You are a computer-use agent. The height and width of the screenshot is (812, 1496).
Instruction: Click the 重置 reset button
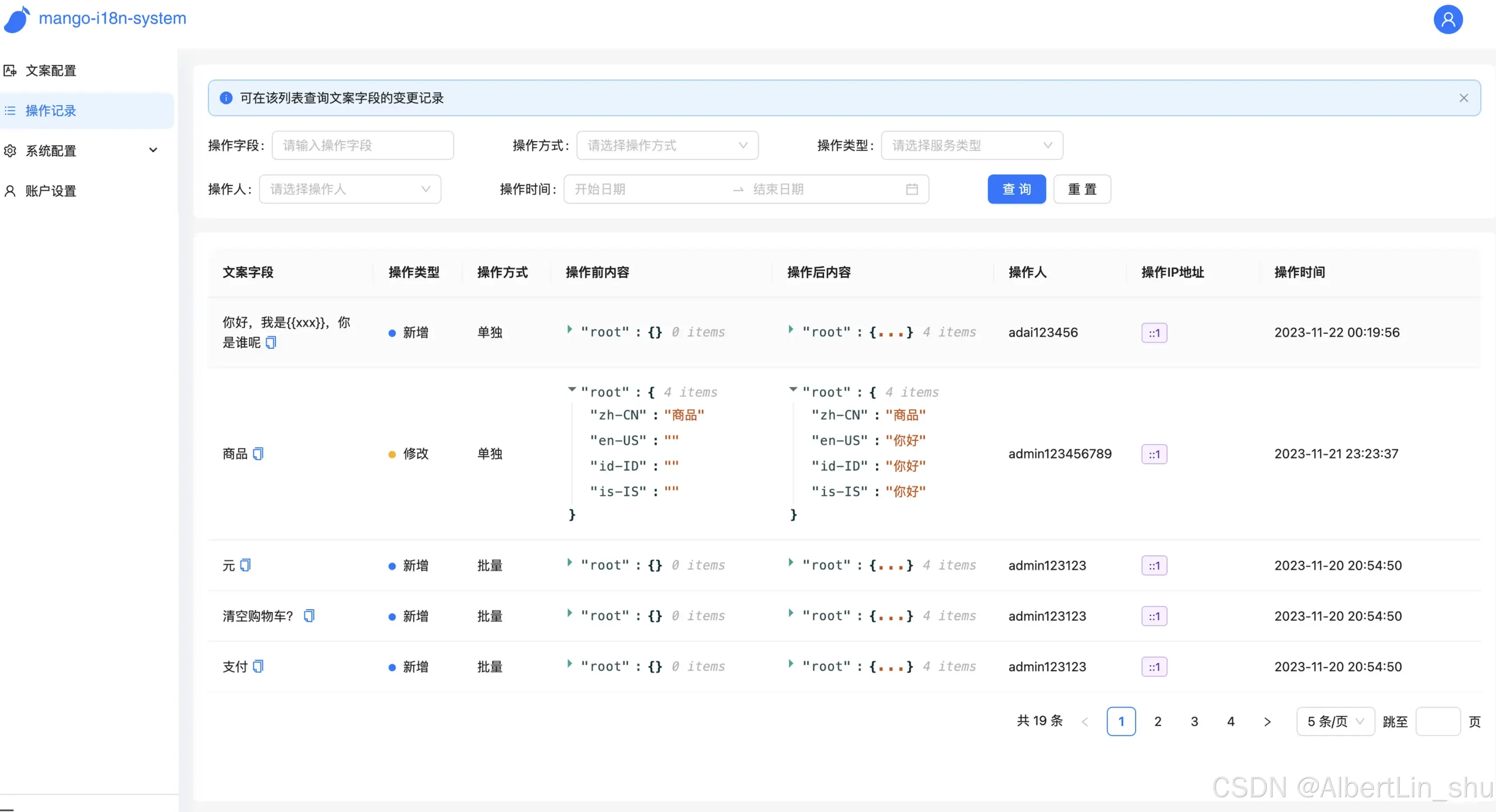click(1082, 189)
